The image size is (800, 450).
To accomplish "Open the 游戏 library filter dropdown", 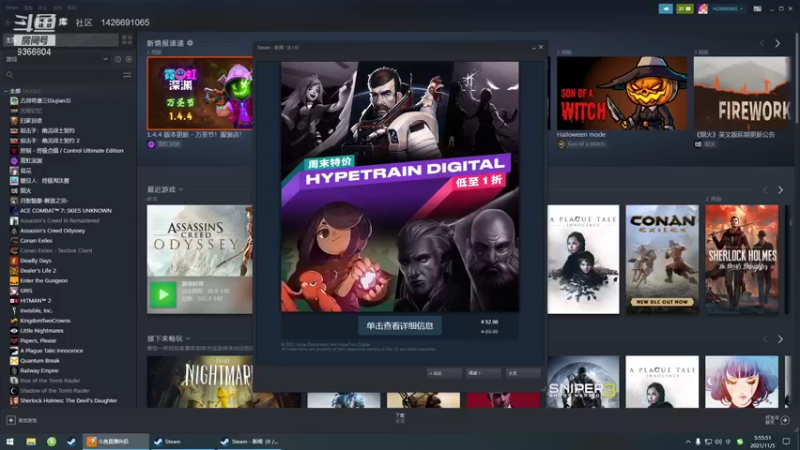I will (57, 59).
